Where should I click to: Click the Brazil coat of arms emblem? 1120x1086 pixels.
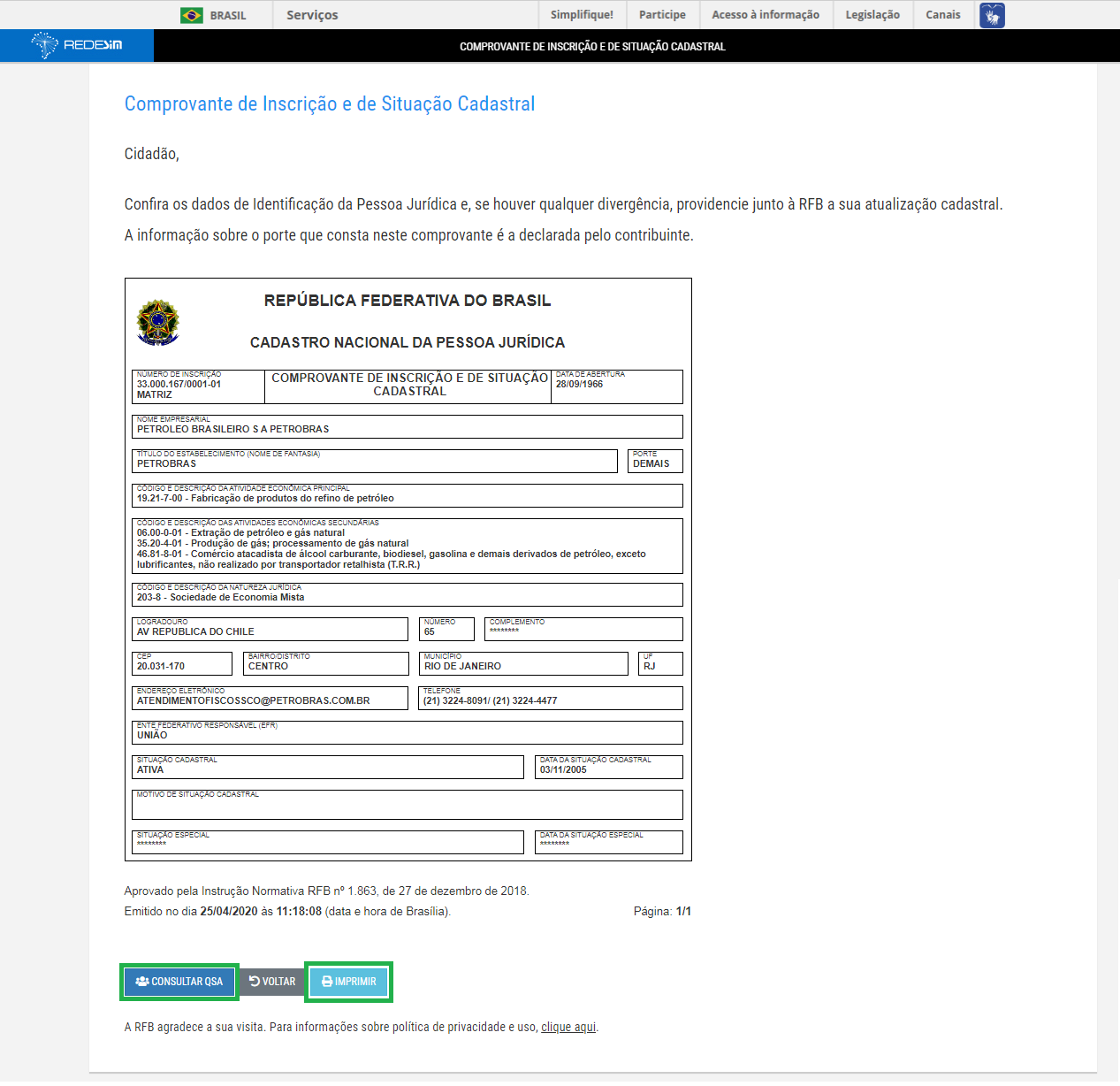156,322
